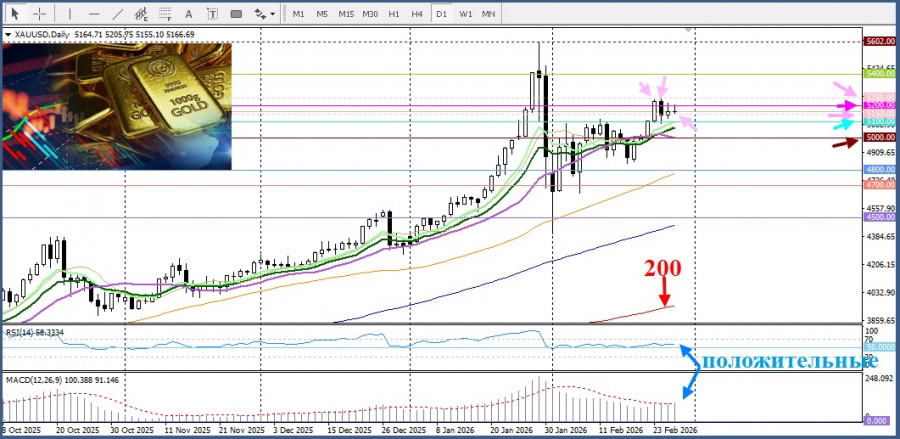
Task: Switch chart to H4 timeframe
Action: pyautogui.click(x=417, y=14)
